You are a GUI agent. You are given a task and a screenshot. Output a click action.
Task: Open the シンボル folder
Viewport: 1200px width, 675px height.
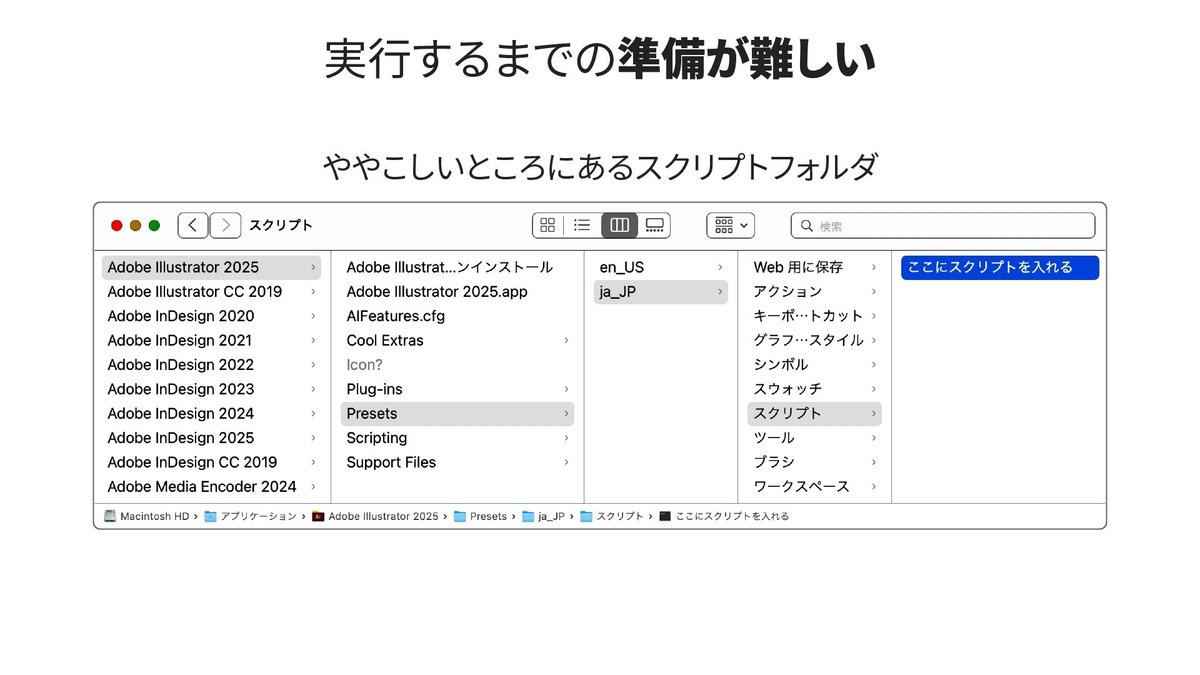click(x=815, y=365)
